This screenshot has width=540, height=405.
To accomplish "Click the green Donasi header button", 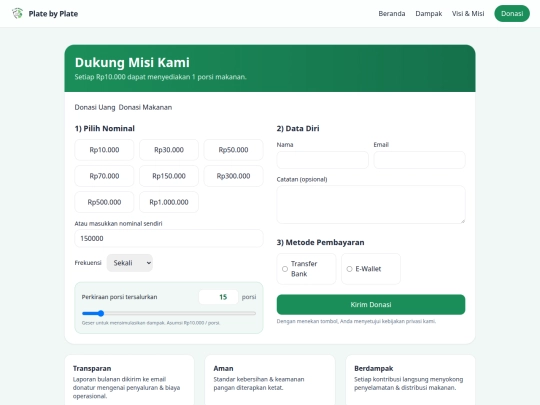I will tap(512, 13).
